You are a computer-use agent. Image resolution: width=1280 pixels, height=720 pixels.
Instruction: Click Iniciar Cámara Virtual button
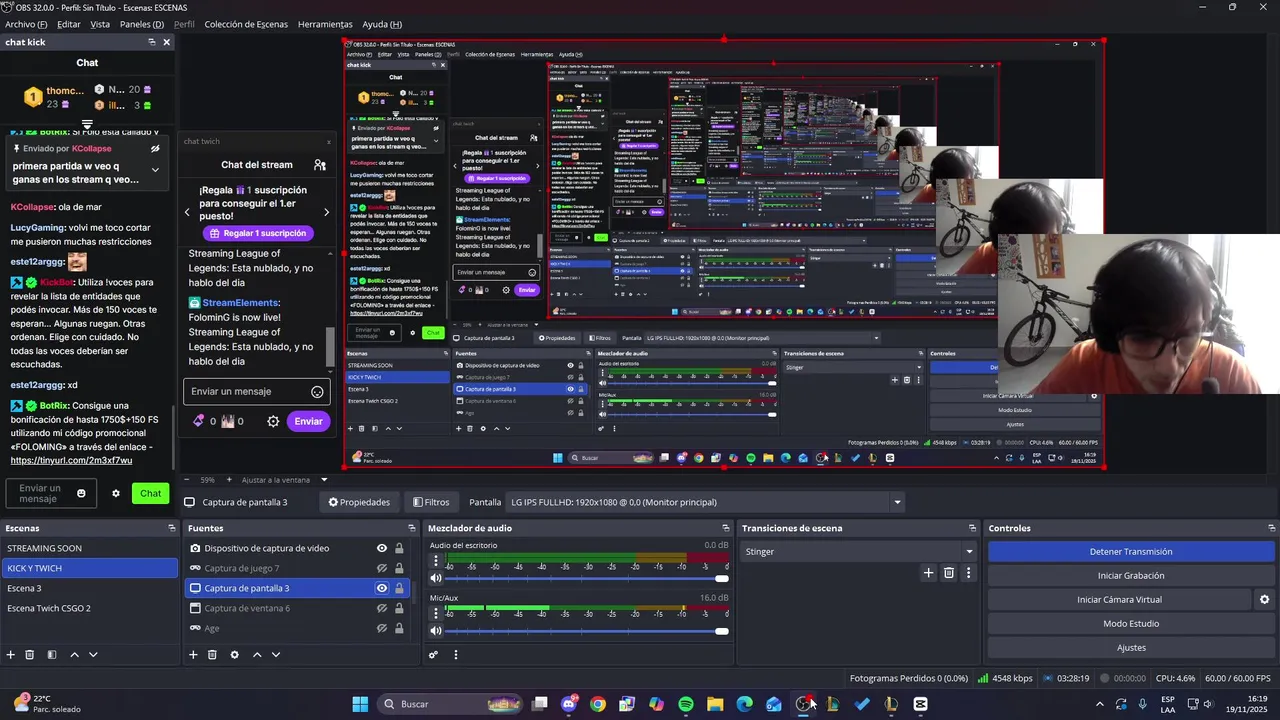(1119, 600)
